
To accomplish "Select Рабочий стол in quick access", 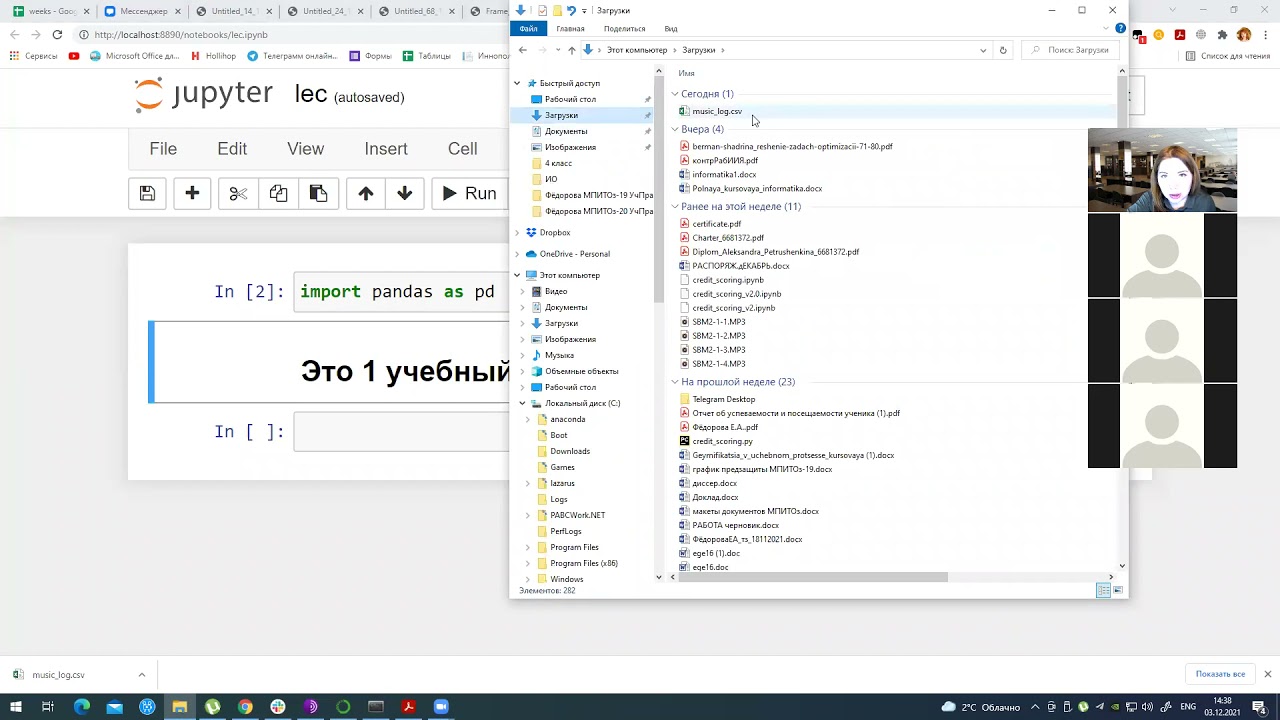I will (570, 99).
